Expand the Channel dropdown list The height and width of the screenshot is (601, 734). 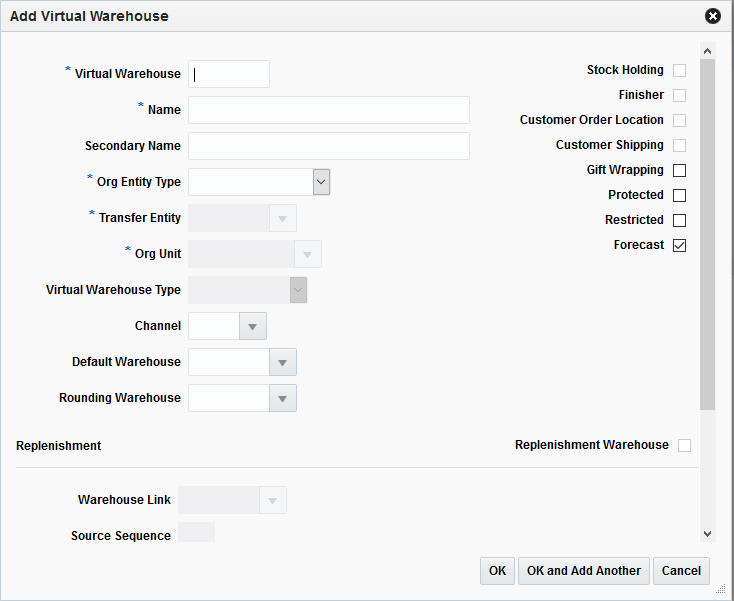pos(252,326)
